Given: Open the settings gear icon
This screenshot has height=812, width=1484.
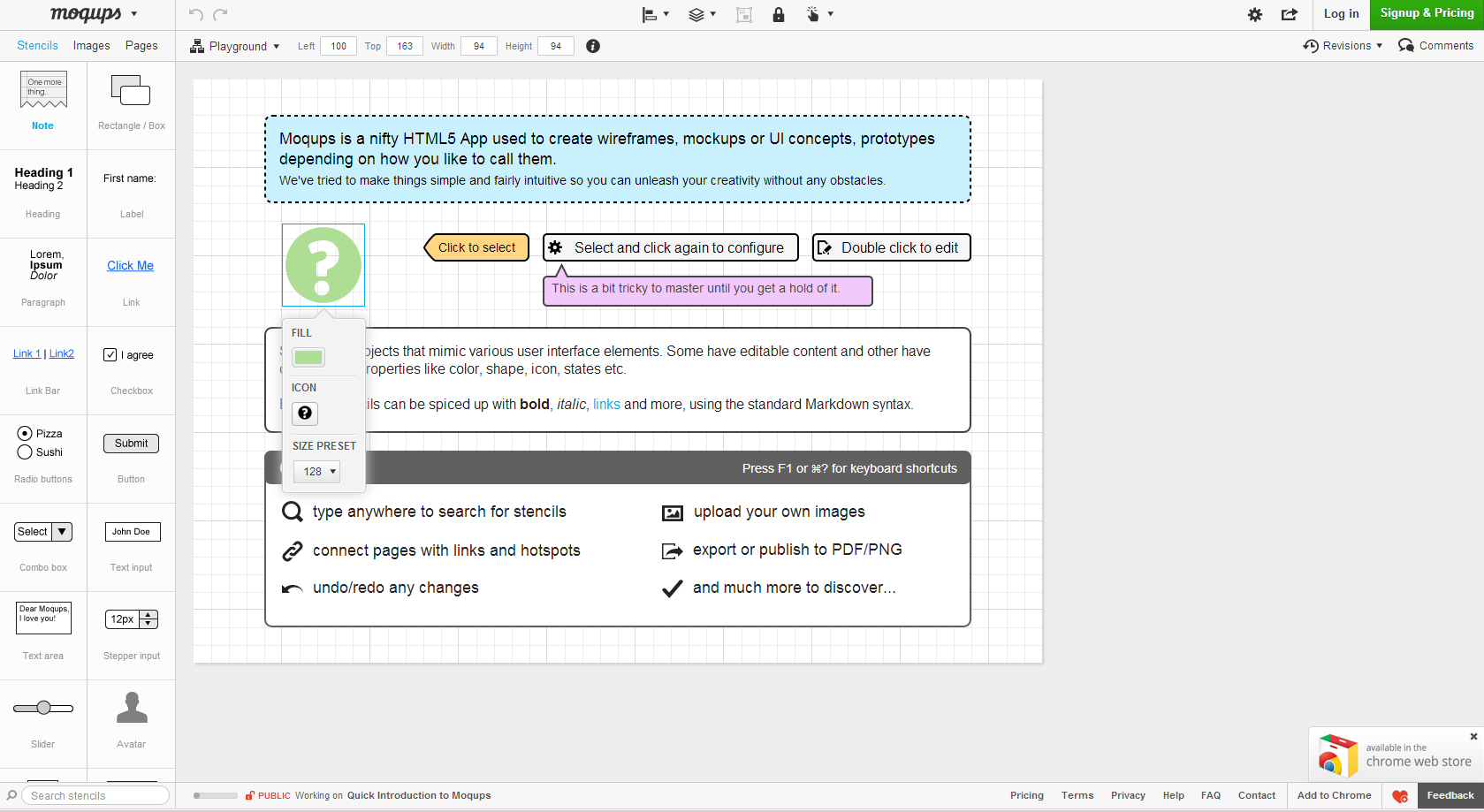Looking at the screenshot, I should pyautogui.click(x=1255, y=14).
